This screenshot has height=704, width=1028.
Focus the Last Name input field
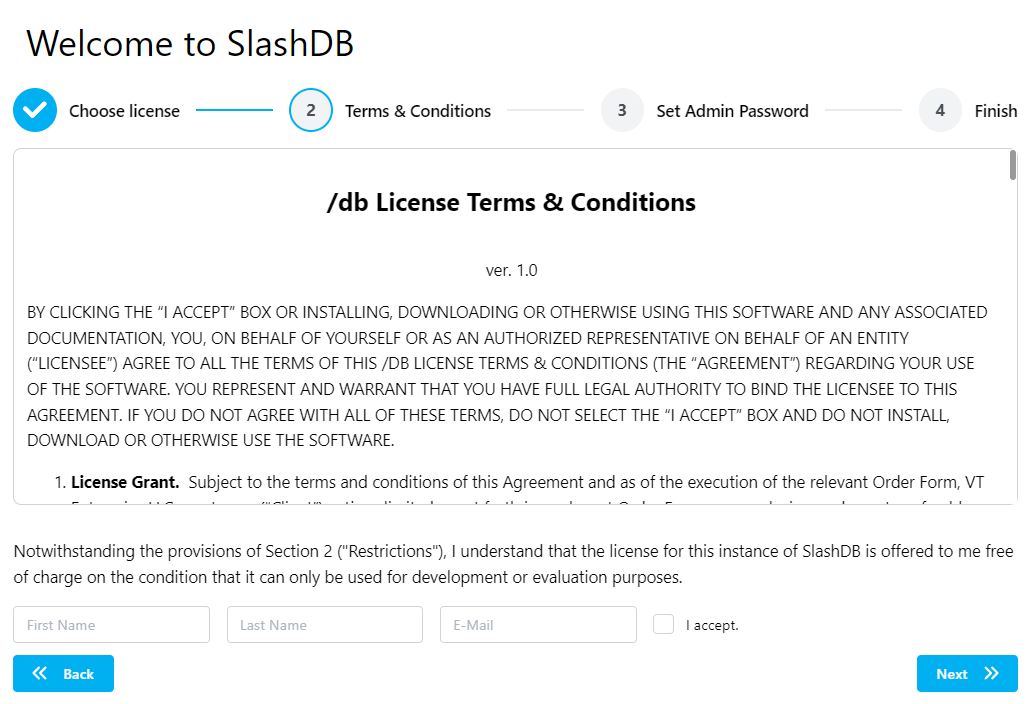[x=325, y=625]
